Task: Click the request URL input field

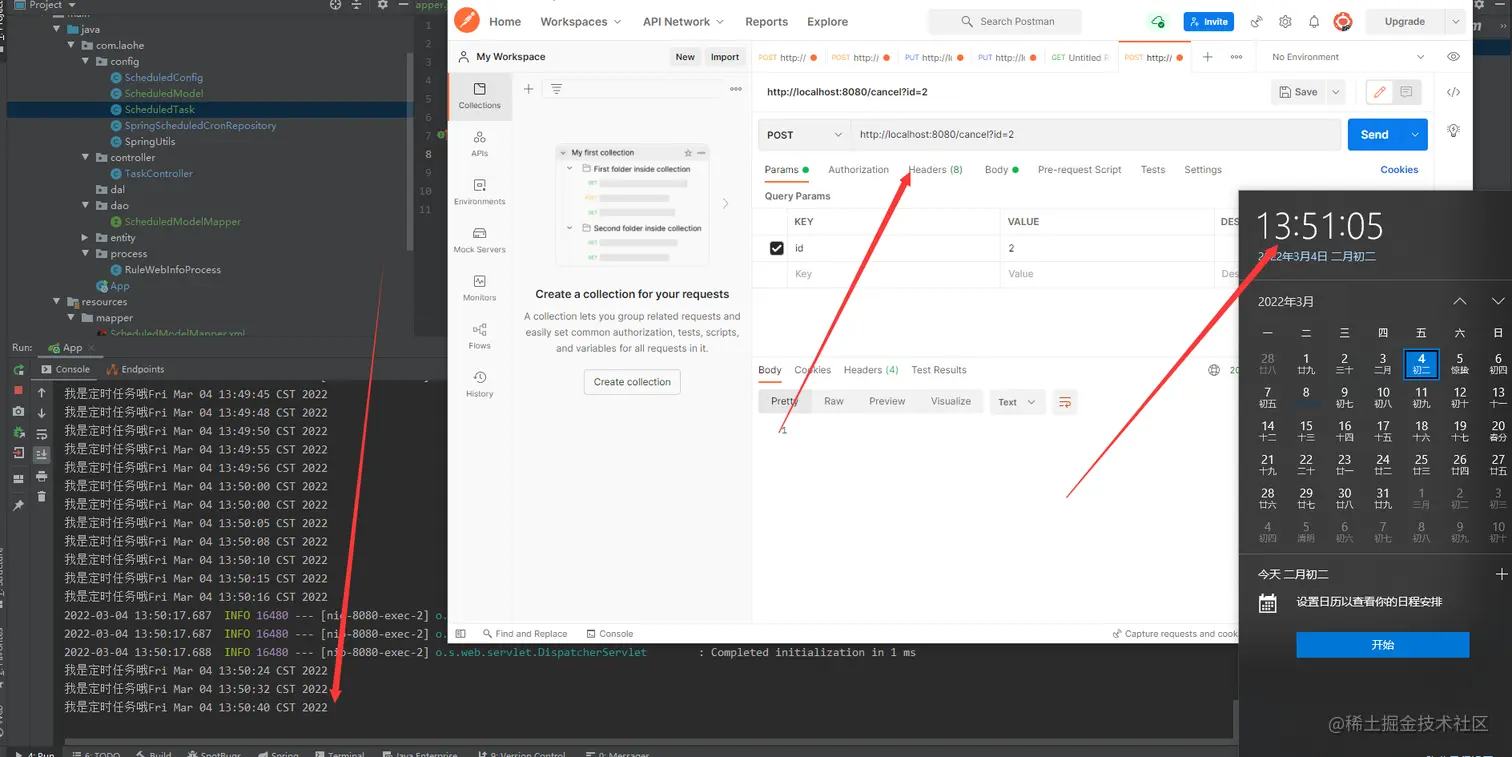Action: pos(1095,135)
